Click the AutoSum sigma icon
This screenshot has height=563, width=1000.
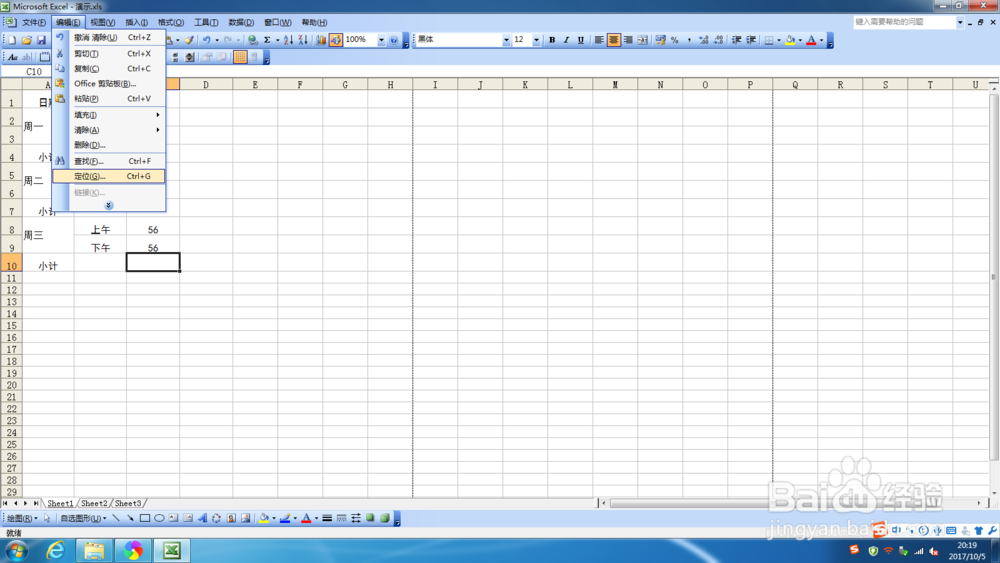[x=267, y=40]
